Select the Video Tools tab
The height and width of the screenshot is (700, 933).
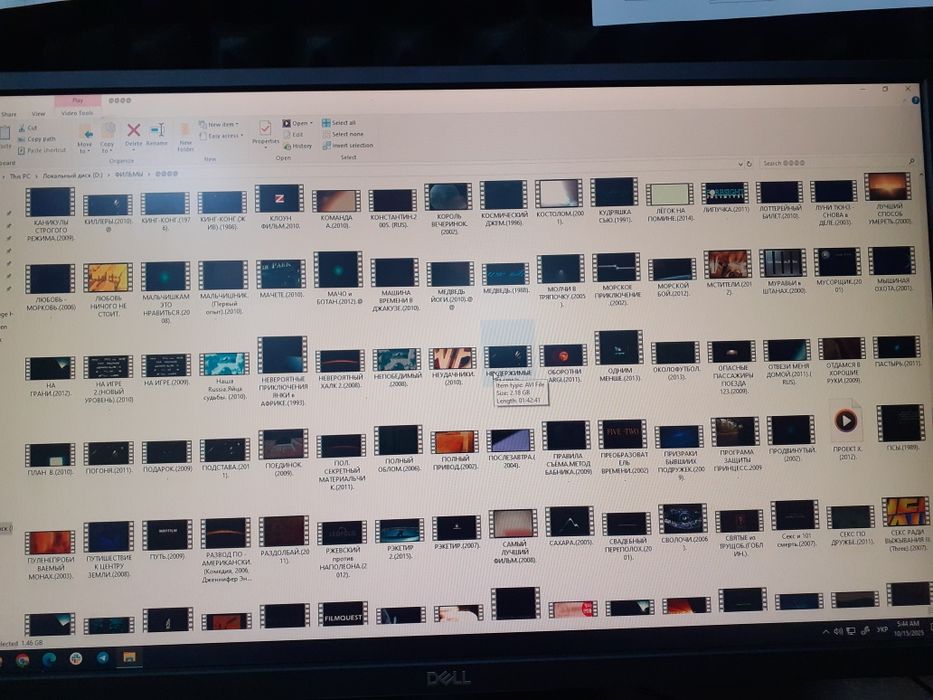(x=77, y=112)
